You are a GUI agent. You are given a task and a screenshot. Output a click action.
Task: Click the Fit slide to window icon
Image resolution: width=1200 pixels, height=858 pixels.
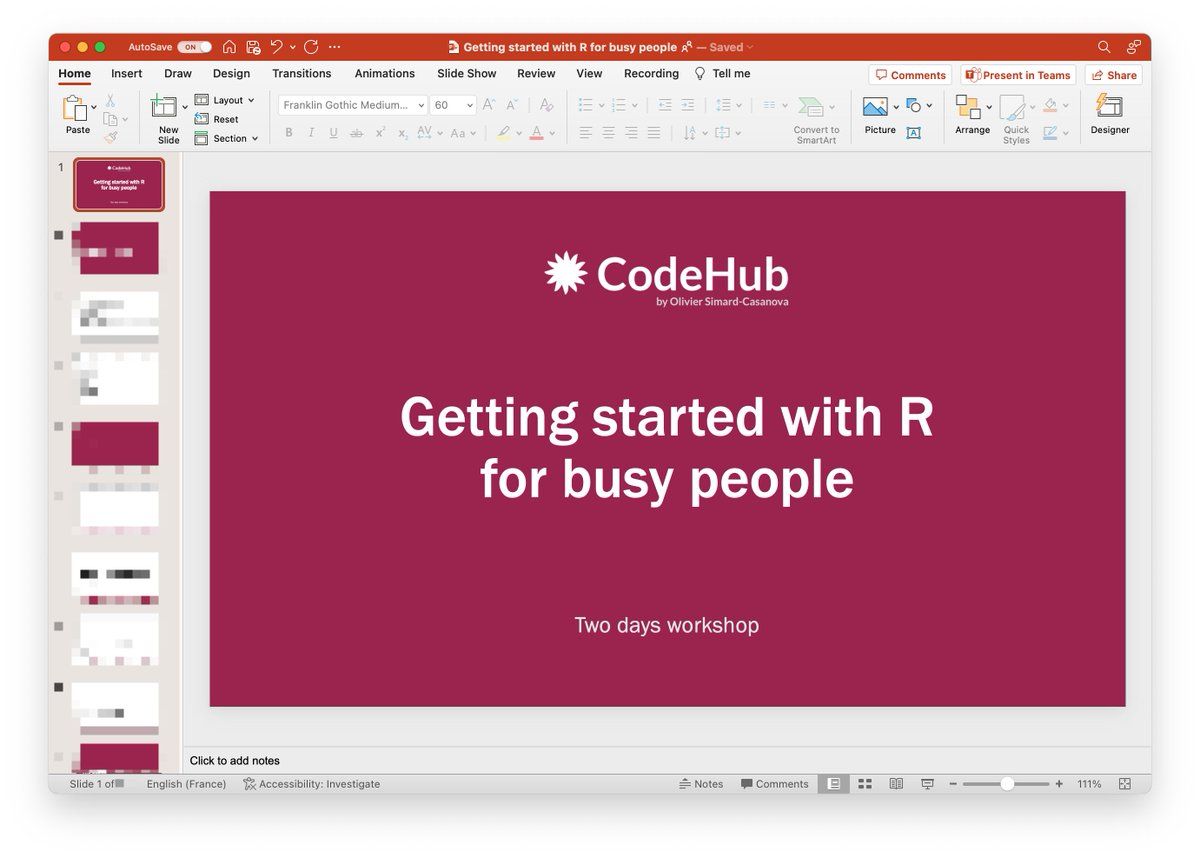(x=1125, y=784)
